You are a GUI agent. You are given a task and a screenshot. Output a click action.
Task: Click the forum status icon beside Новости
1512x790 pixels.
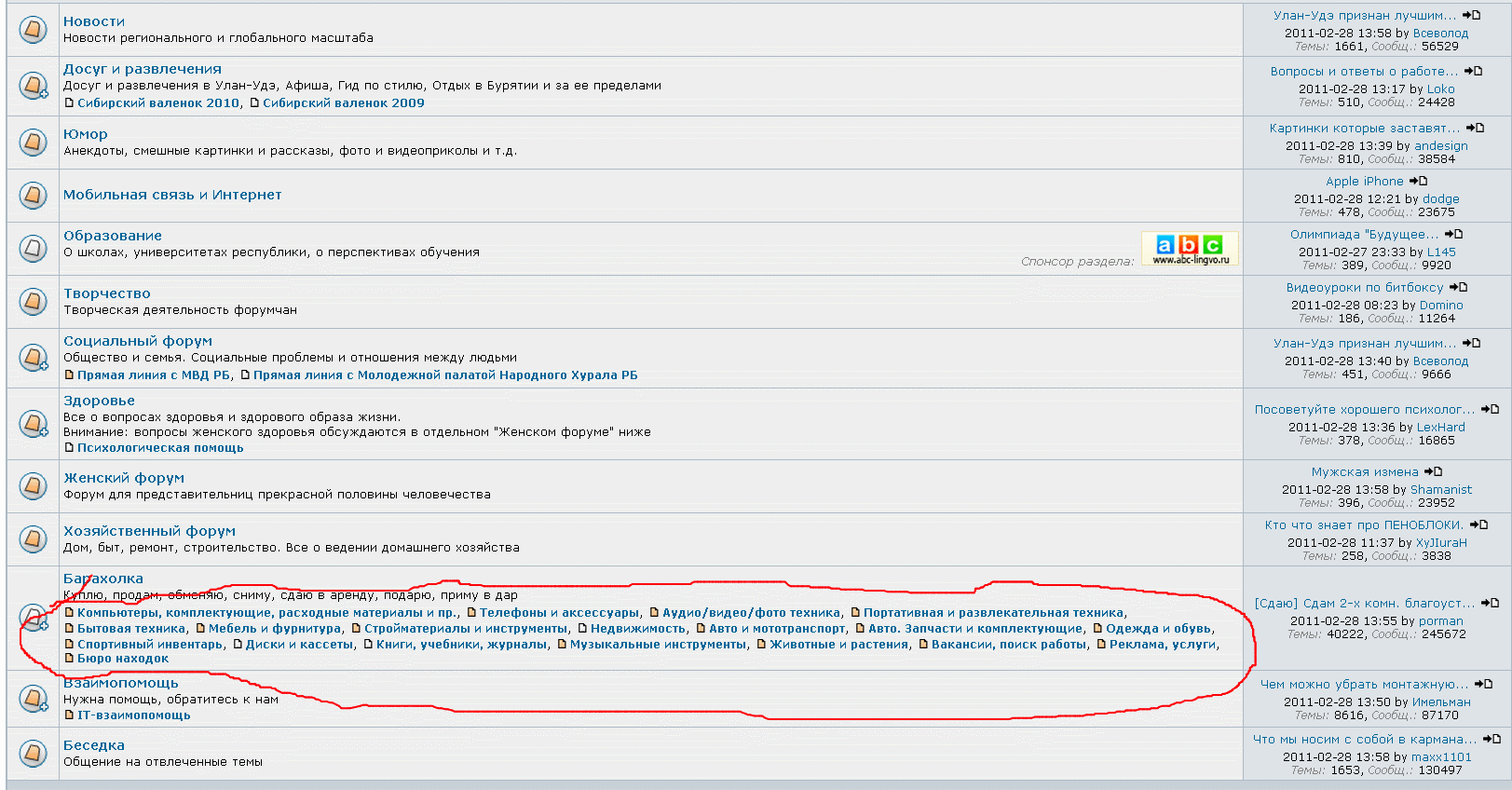pos(33,29)
